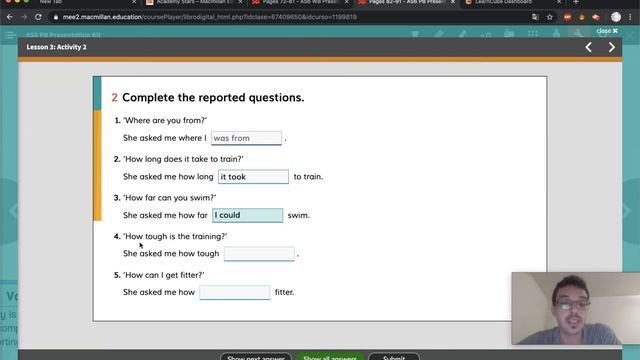The width and height of the screenshot is (640, 360).
Task: Click the site lock icon in address bar
Action: pyautogui.click(x=56, y=17)
